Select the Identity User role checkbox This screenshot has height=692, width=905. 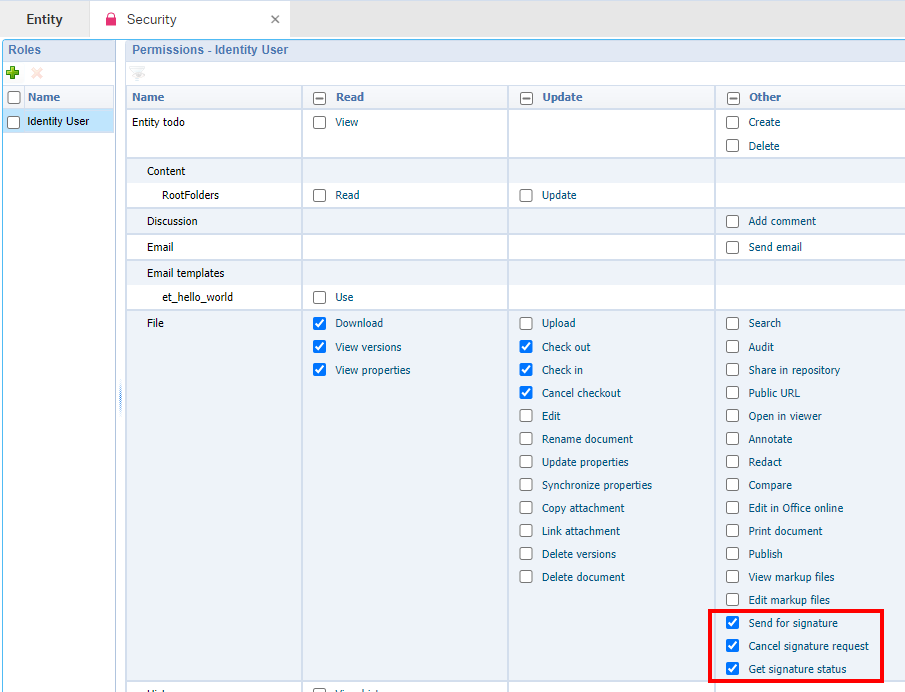pyautogui.click(x=14, y=122)
